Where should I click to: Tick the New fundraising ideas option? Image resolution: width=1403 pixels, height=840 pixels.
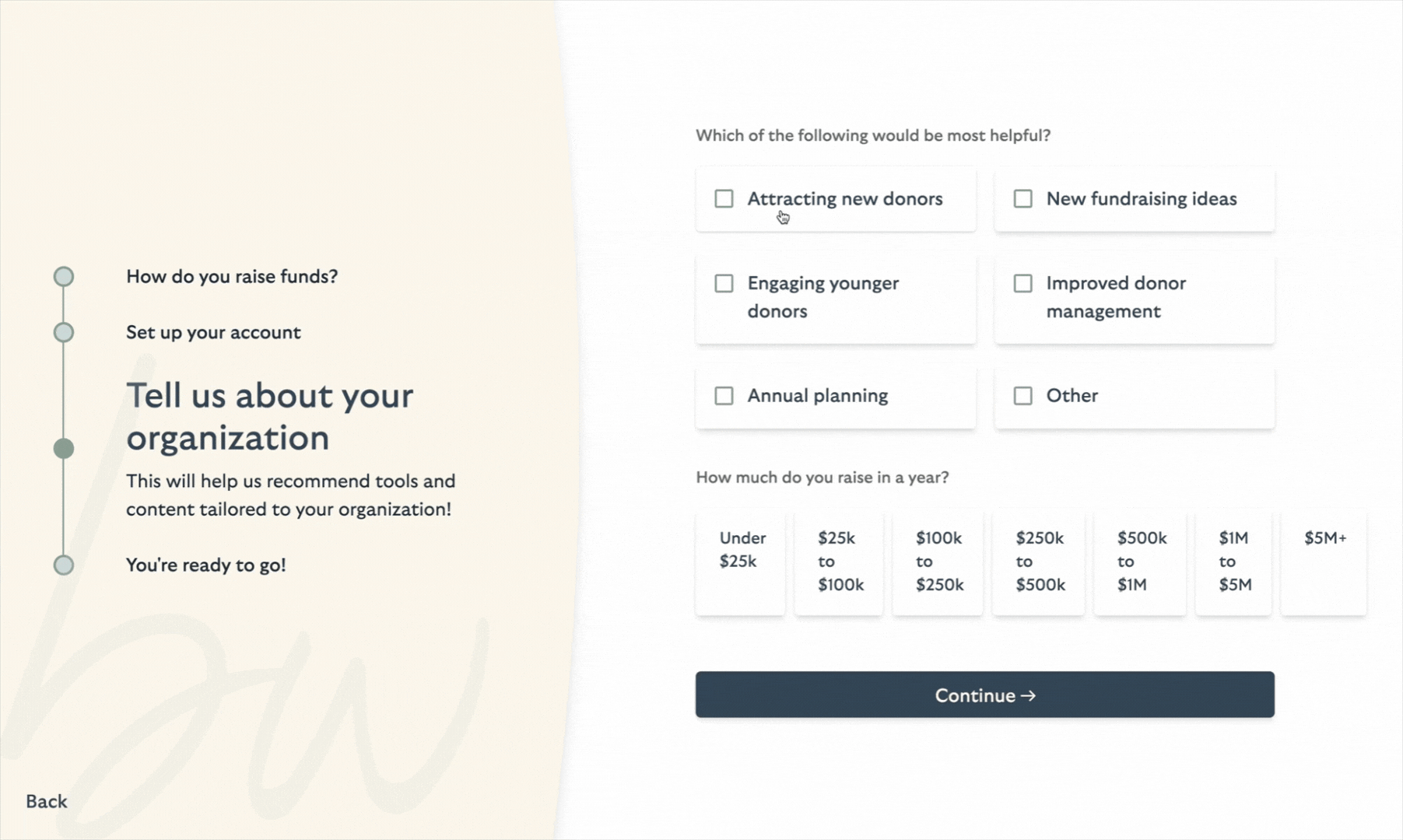pos(1022,199)
